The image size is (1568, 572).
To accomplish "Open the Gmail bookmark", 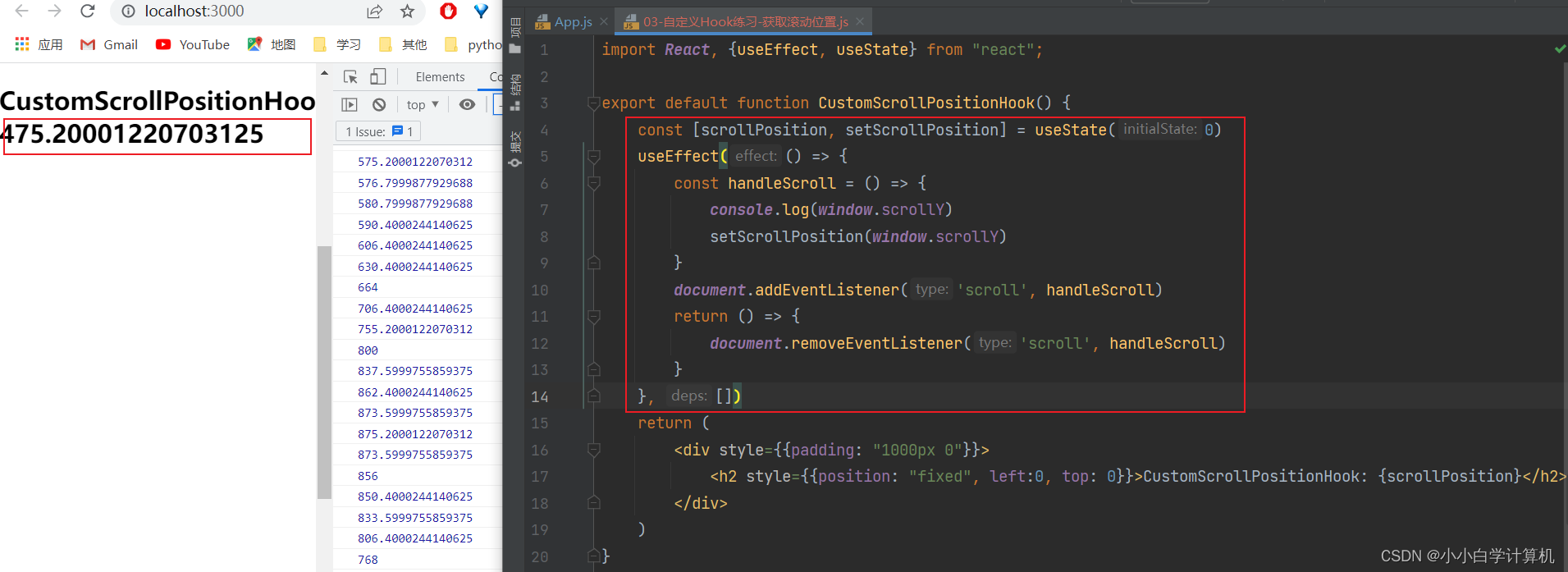I will [108, 44].
